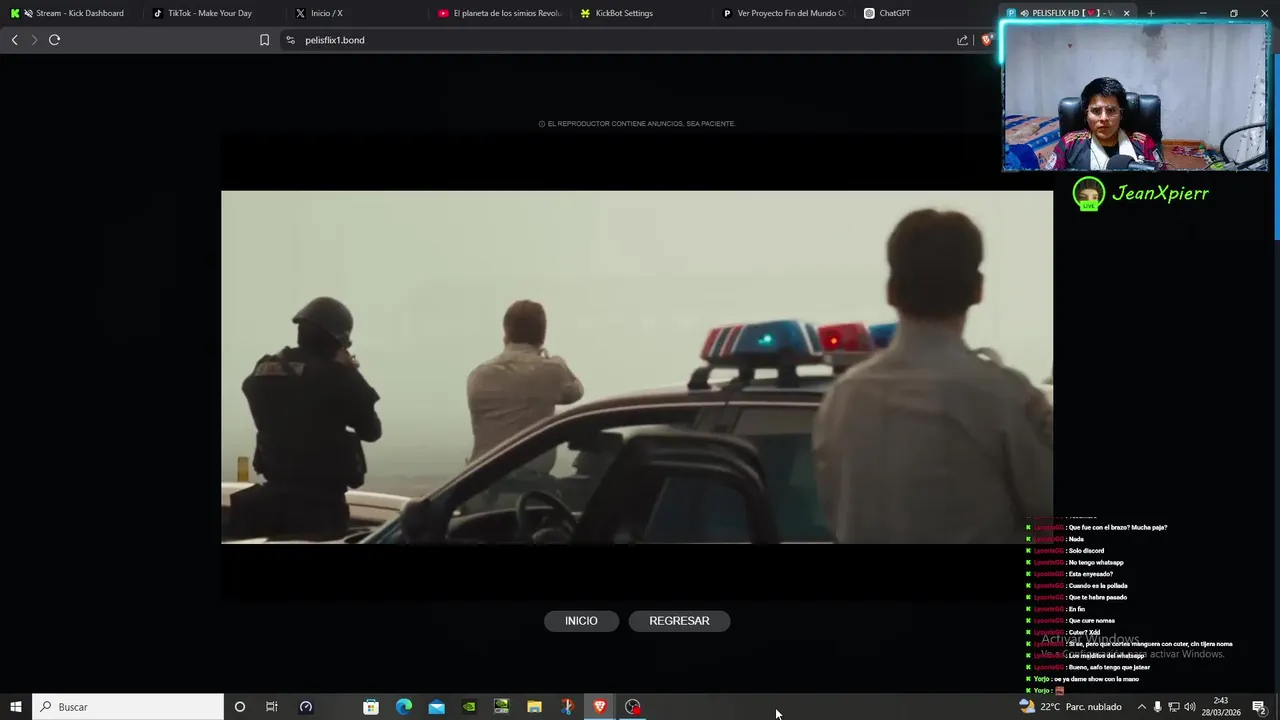Click the JeanXpierr streamer name
Viewport: 1280px width, 720px height.
[x=1161, y=193]
